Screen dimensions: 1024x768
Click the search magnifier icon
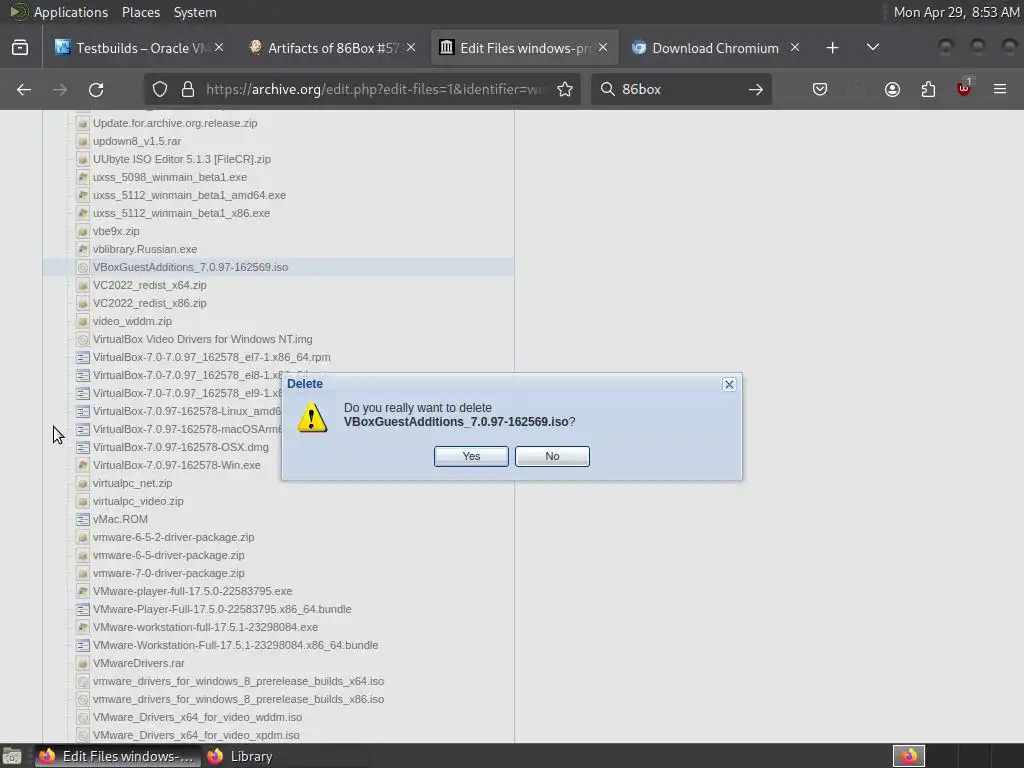tap(607, 89)
